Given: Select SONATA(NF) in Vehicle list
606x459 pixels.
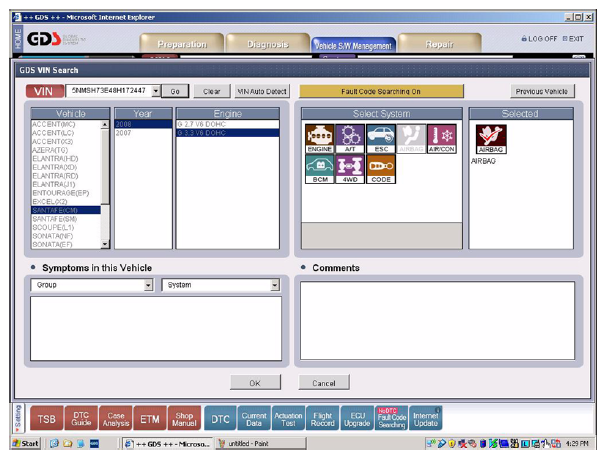Looking at the screenshot, I should pos(66,236).
